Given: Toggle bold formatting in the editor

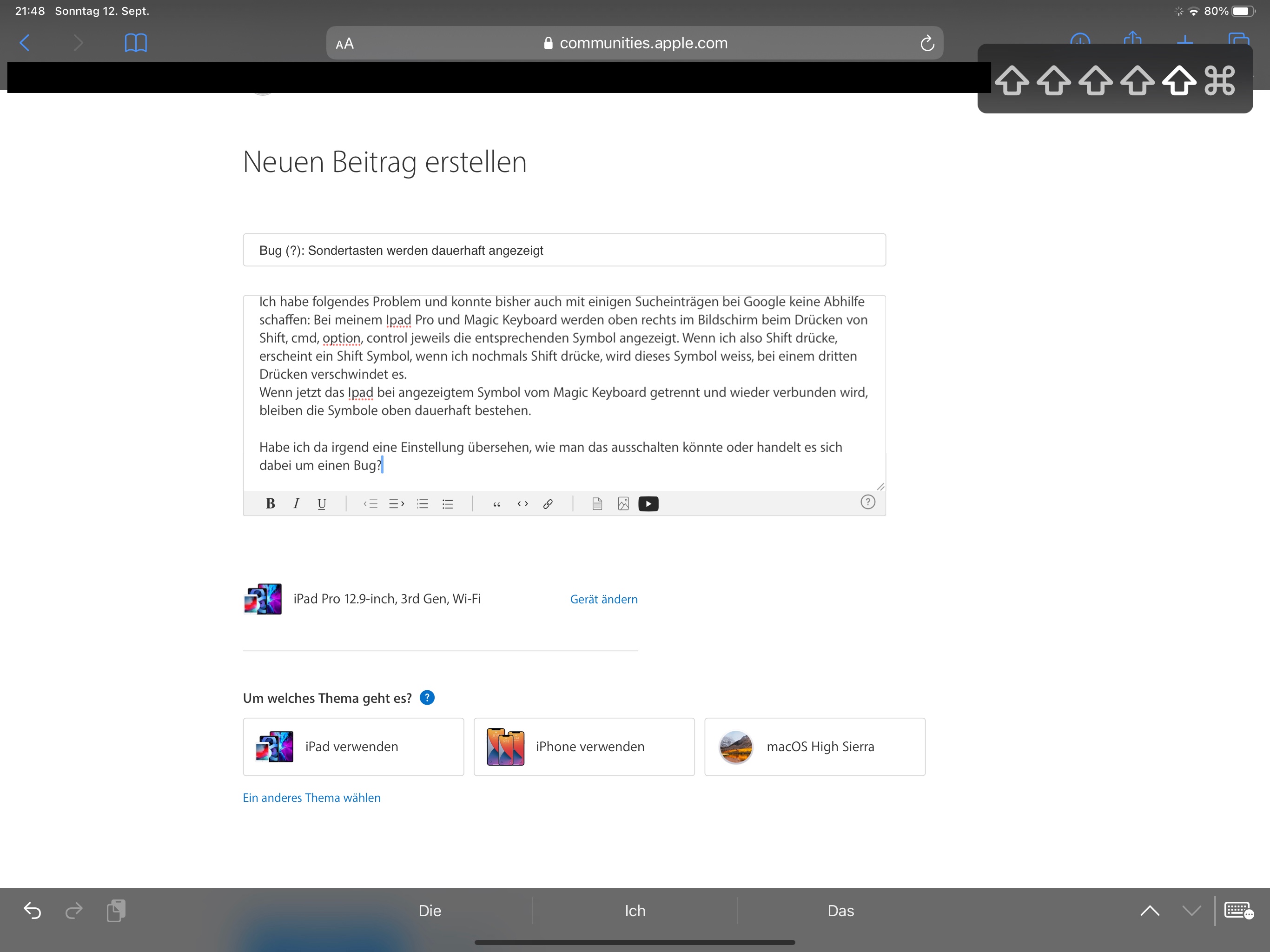Looking at the screenshot, I should coord(271,503).
